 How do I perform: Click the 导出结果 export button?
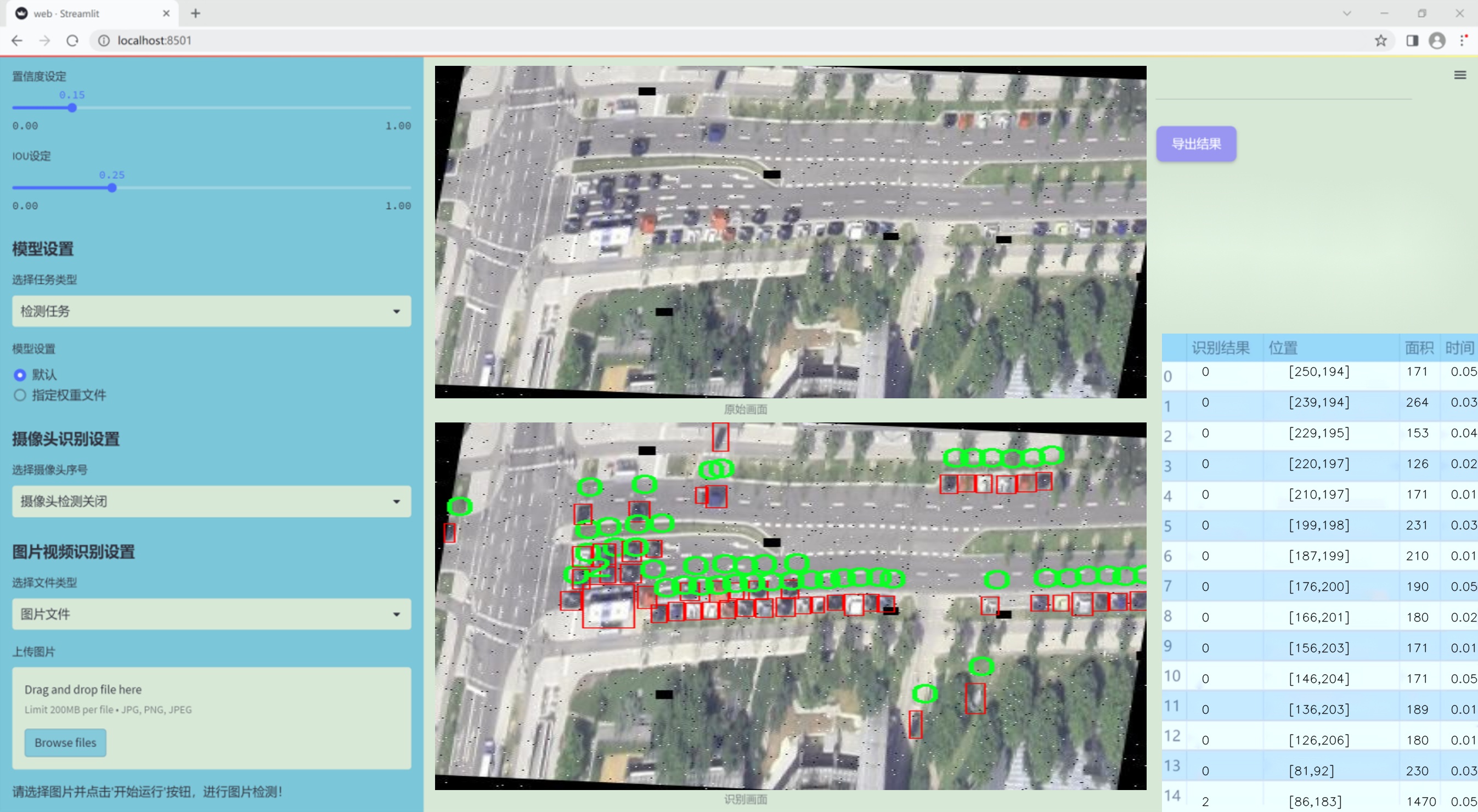1195,143
